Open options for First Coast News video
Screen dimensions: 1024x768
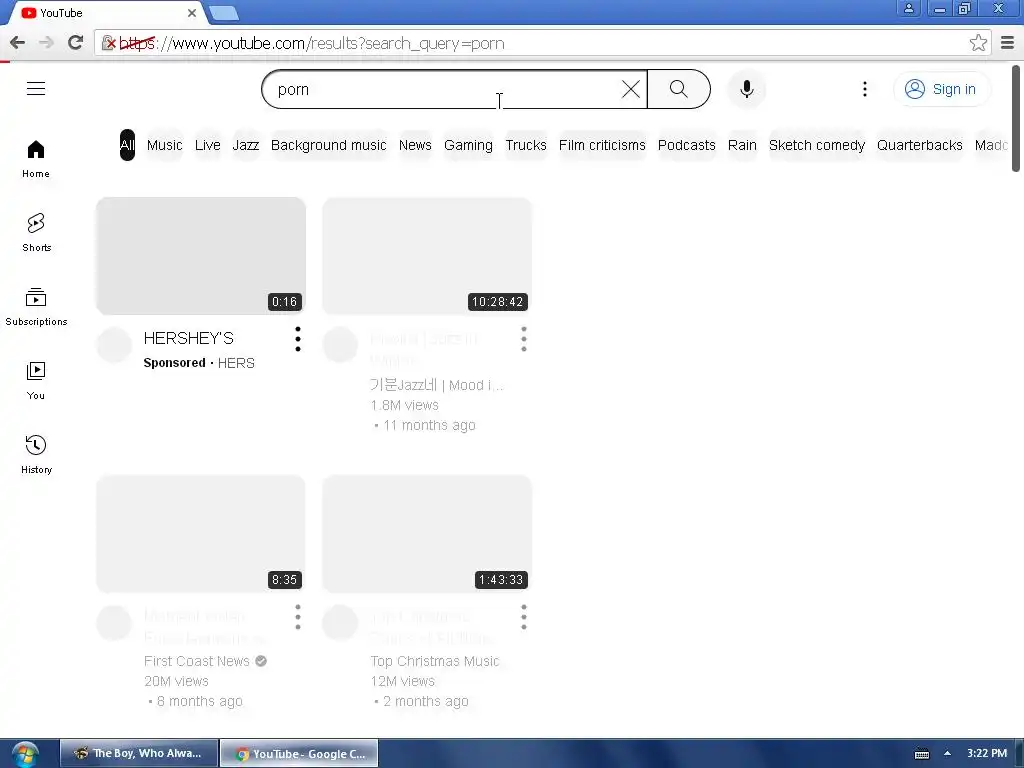(x=298, y=617)
